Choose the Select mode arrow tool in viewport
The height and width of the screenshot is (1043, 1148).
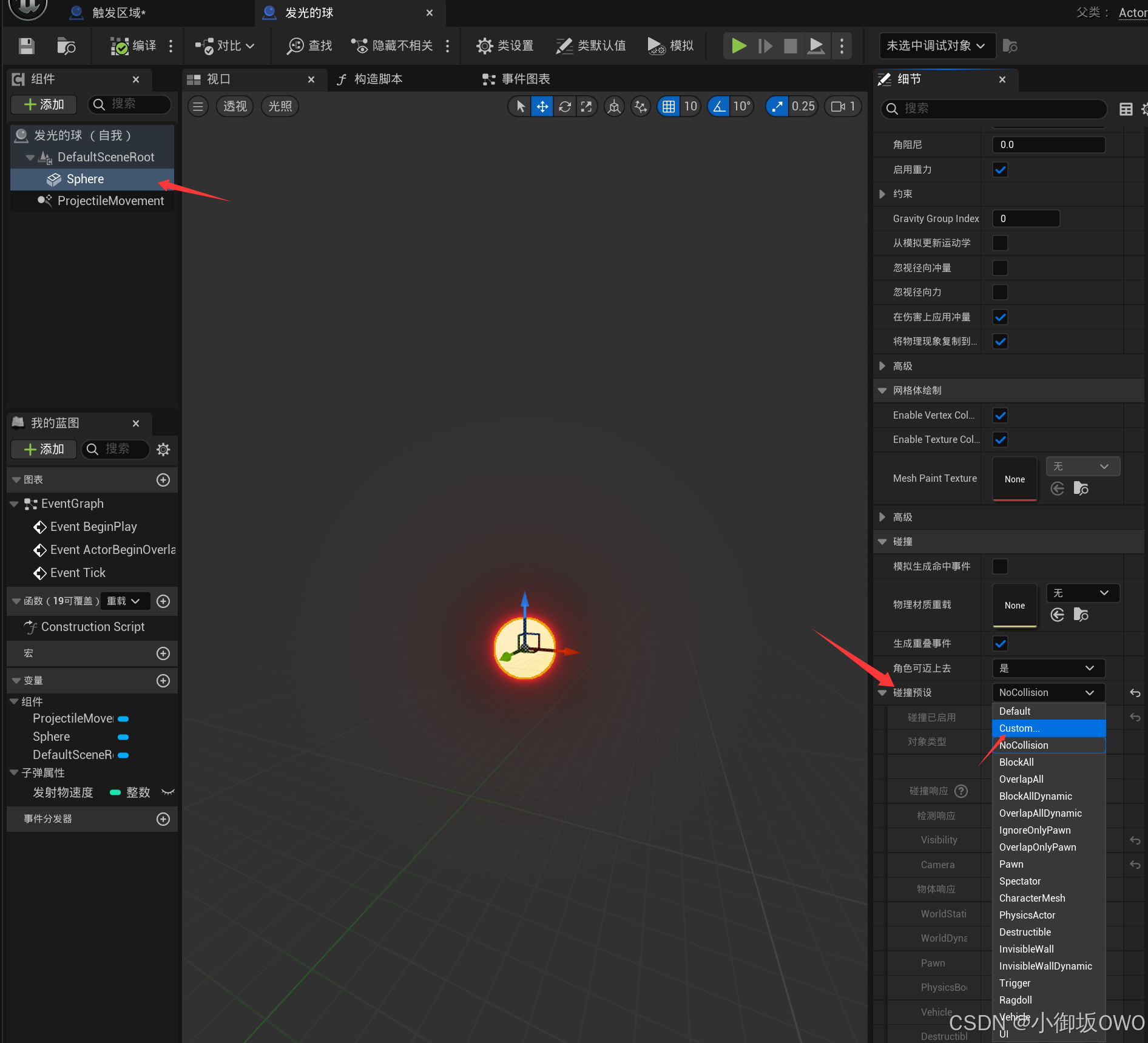click(x=520, y=107)
